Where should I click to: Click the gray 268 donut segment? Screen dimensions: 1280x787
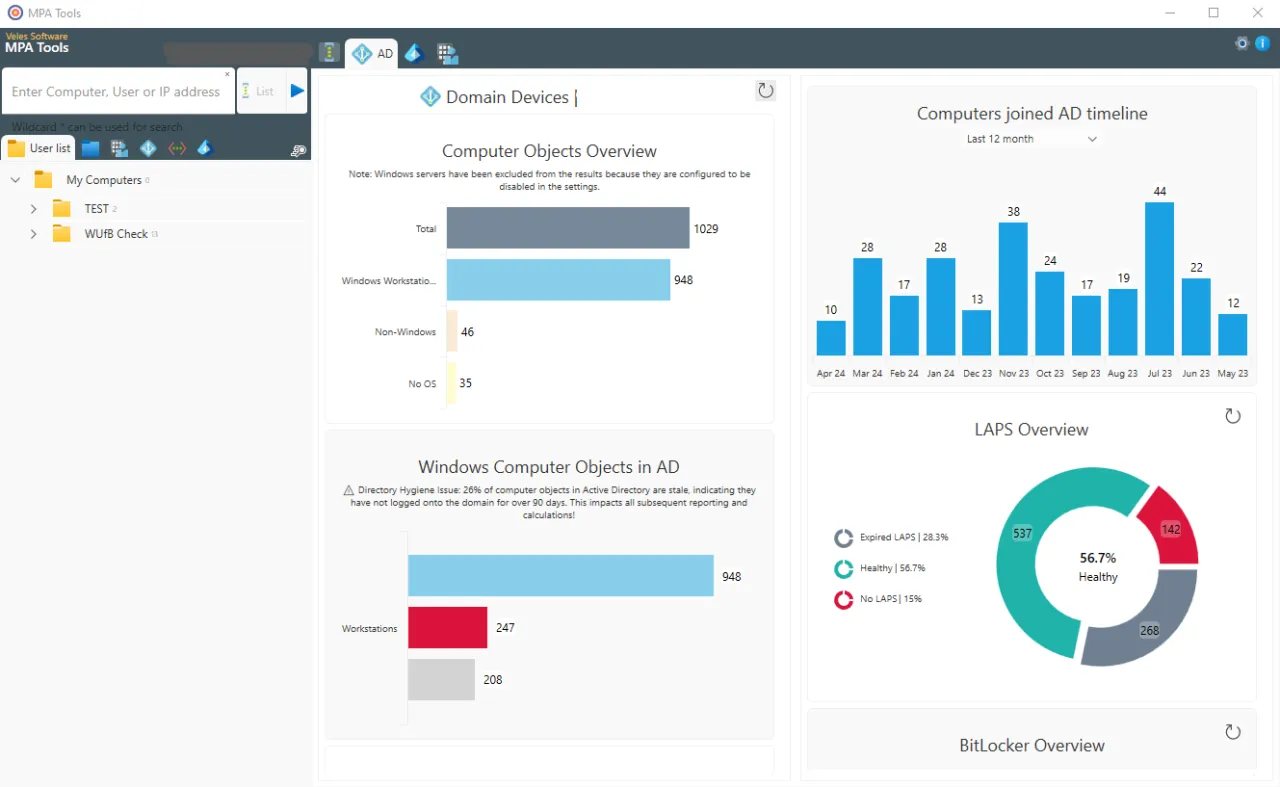(x=1150, y=630)
